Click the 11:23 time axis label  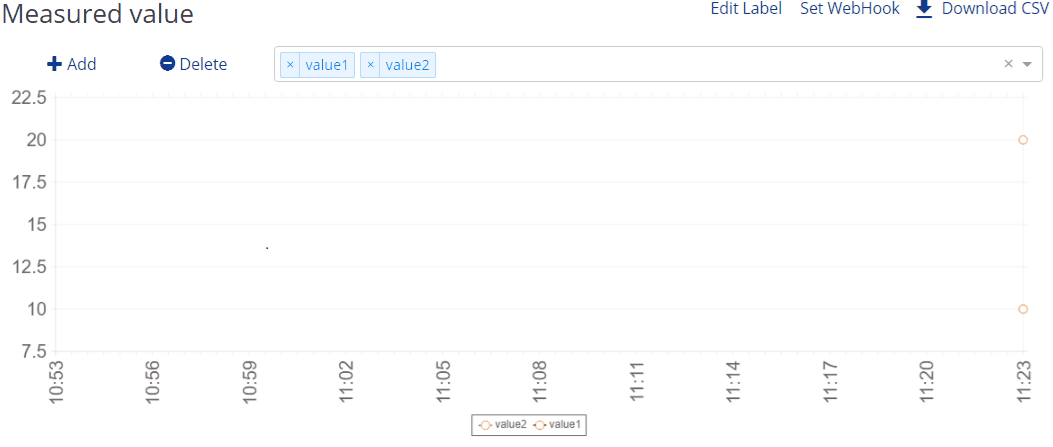1023,382
